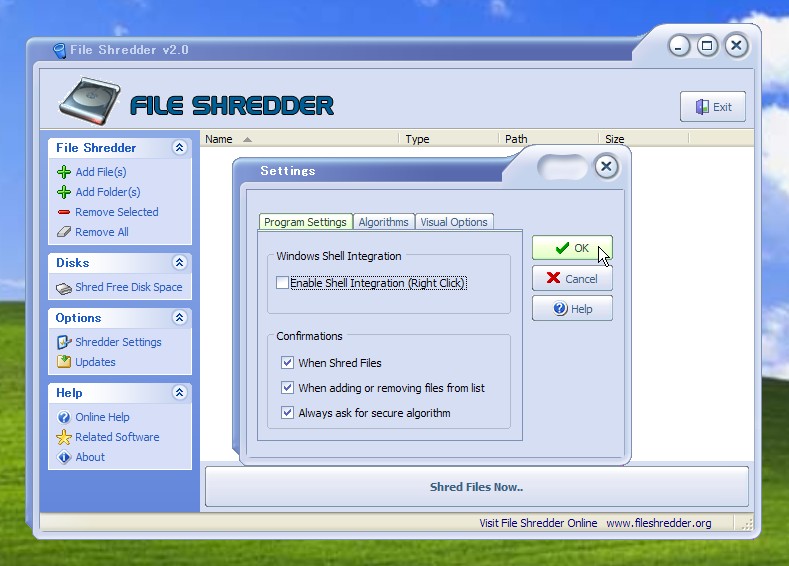The width and height of the screenshot is (789, 566).
Task: Open the Algorithms tab
Action: tap(383, 222)
